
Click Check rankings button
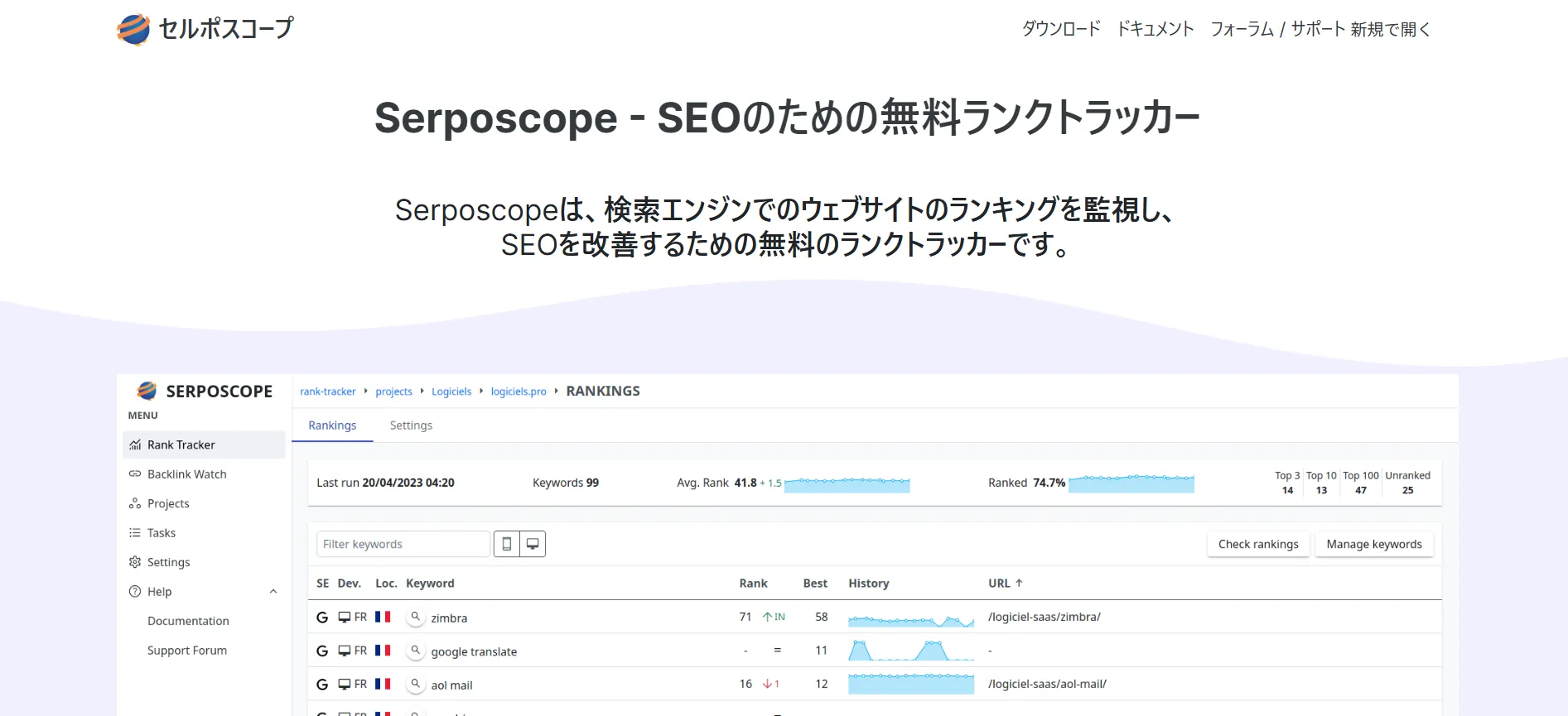(1258, 544)
